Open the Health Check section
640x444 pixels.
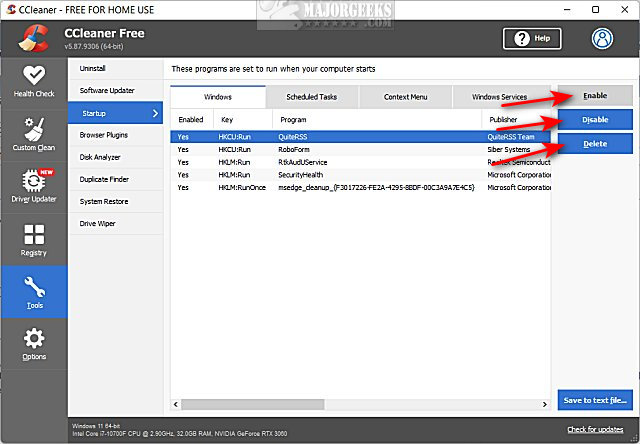click(34, 82)
